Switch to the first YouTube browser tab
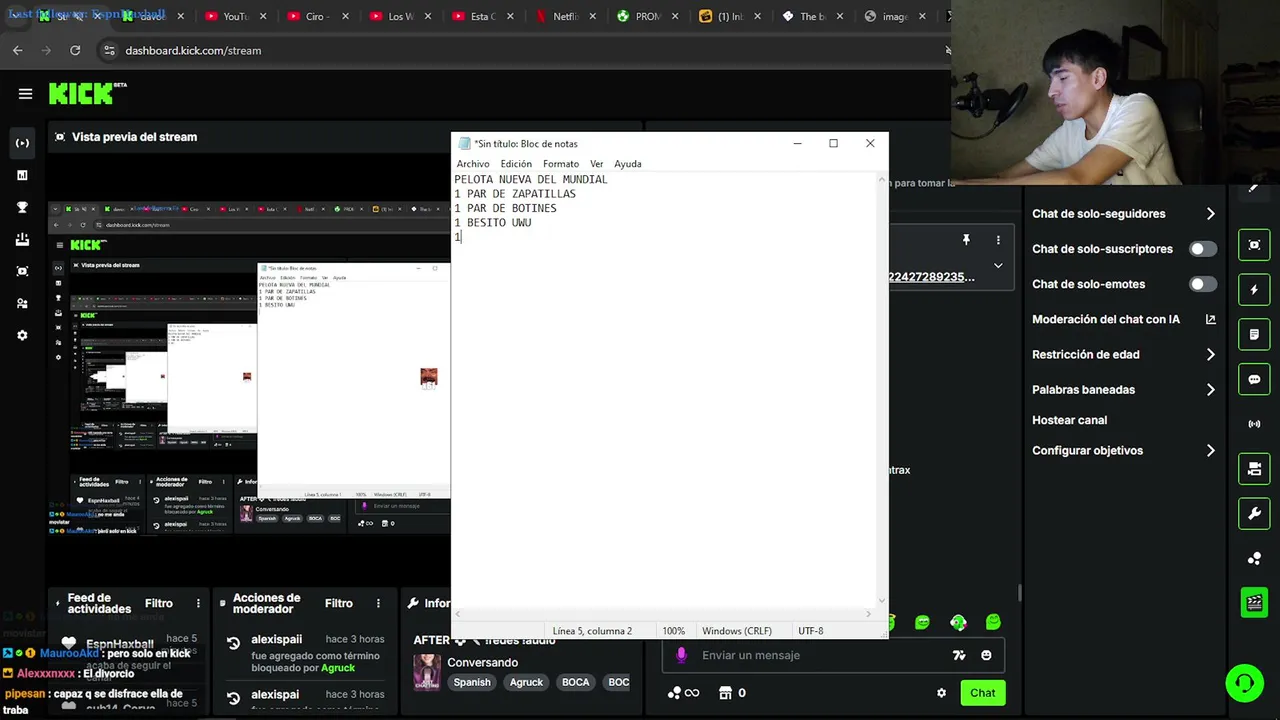The image size is (1280, 720). pos(235,16)
